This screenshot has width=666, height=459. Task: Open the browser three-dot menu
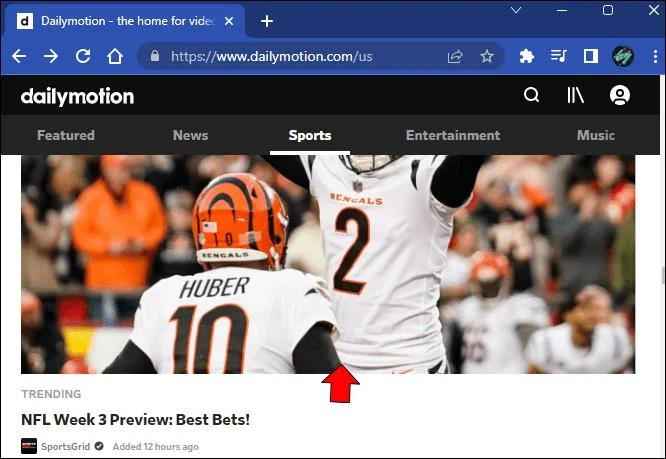655,56
